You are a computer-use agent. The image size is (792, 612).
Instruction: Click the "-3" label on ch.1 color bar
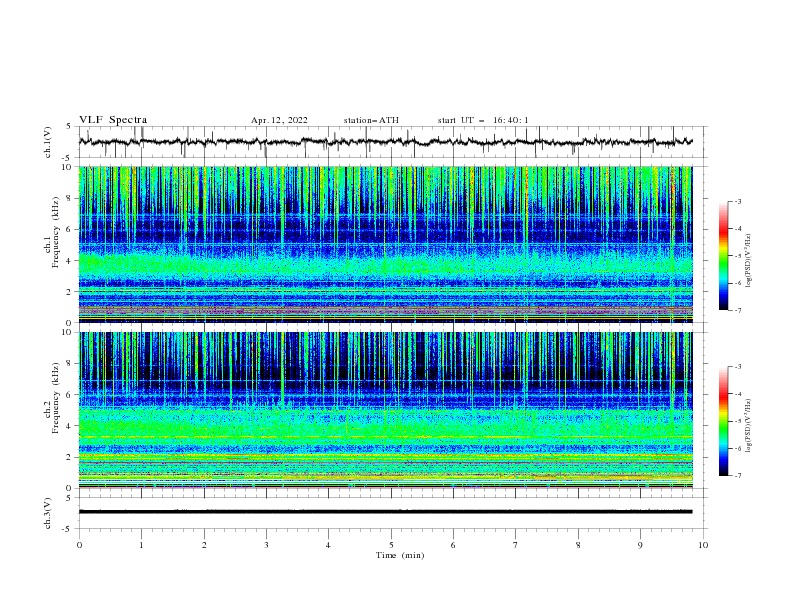[738, 201]
